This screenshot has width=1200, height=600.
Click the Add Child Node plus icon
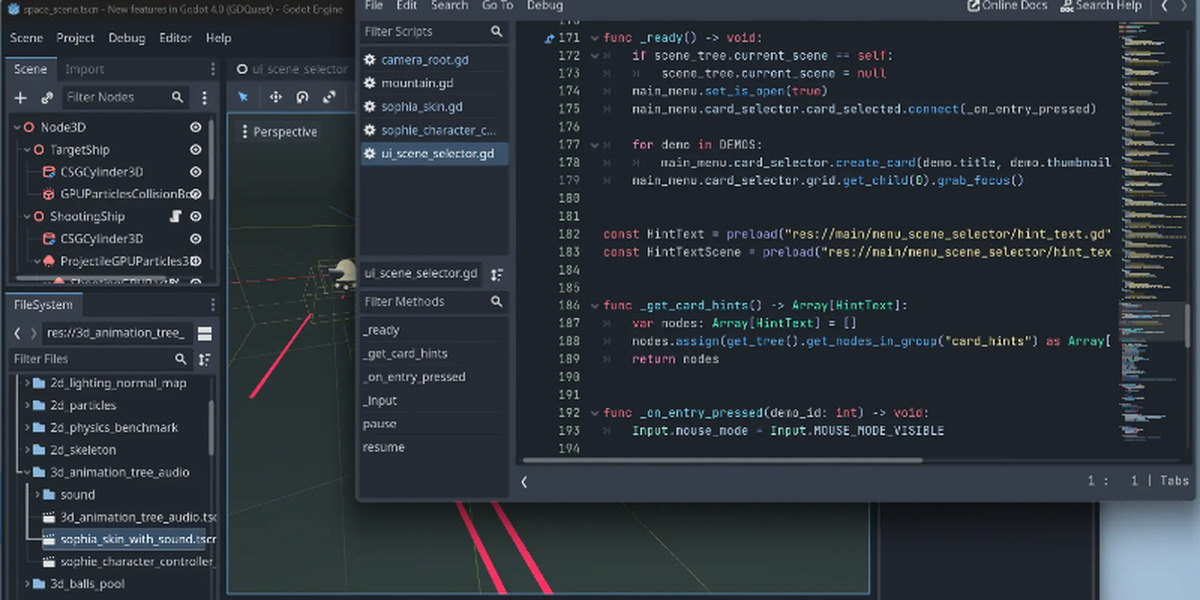(20, 98)
